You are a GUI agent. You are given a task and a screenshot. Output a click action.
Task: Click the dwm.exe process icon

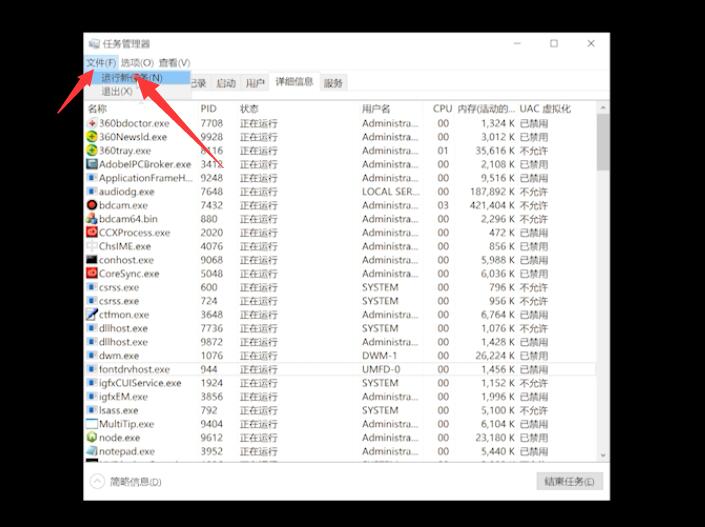tap(92, 355)
